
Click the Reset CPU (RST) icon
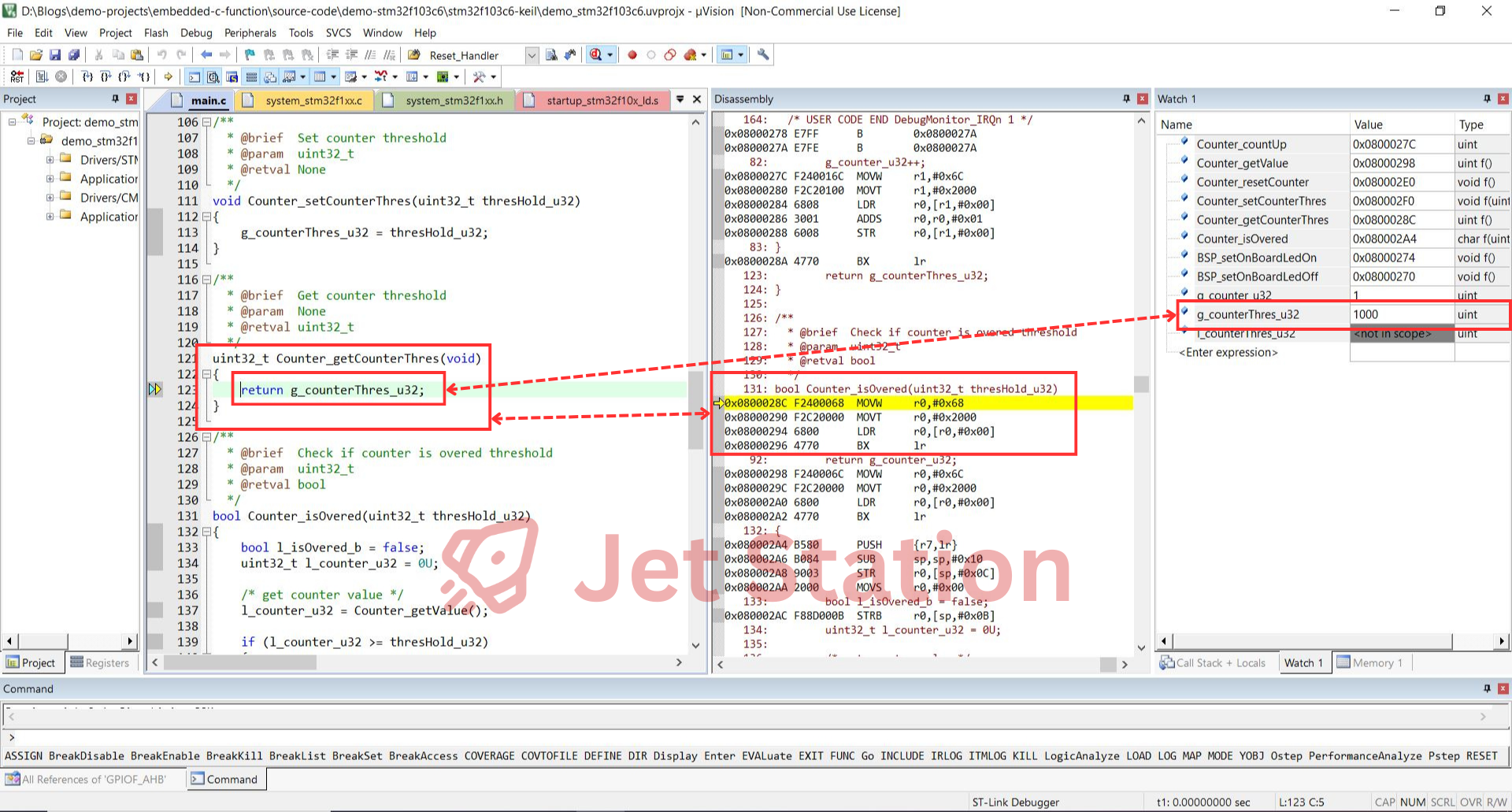17,77
